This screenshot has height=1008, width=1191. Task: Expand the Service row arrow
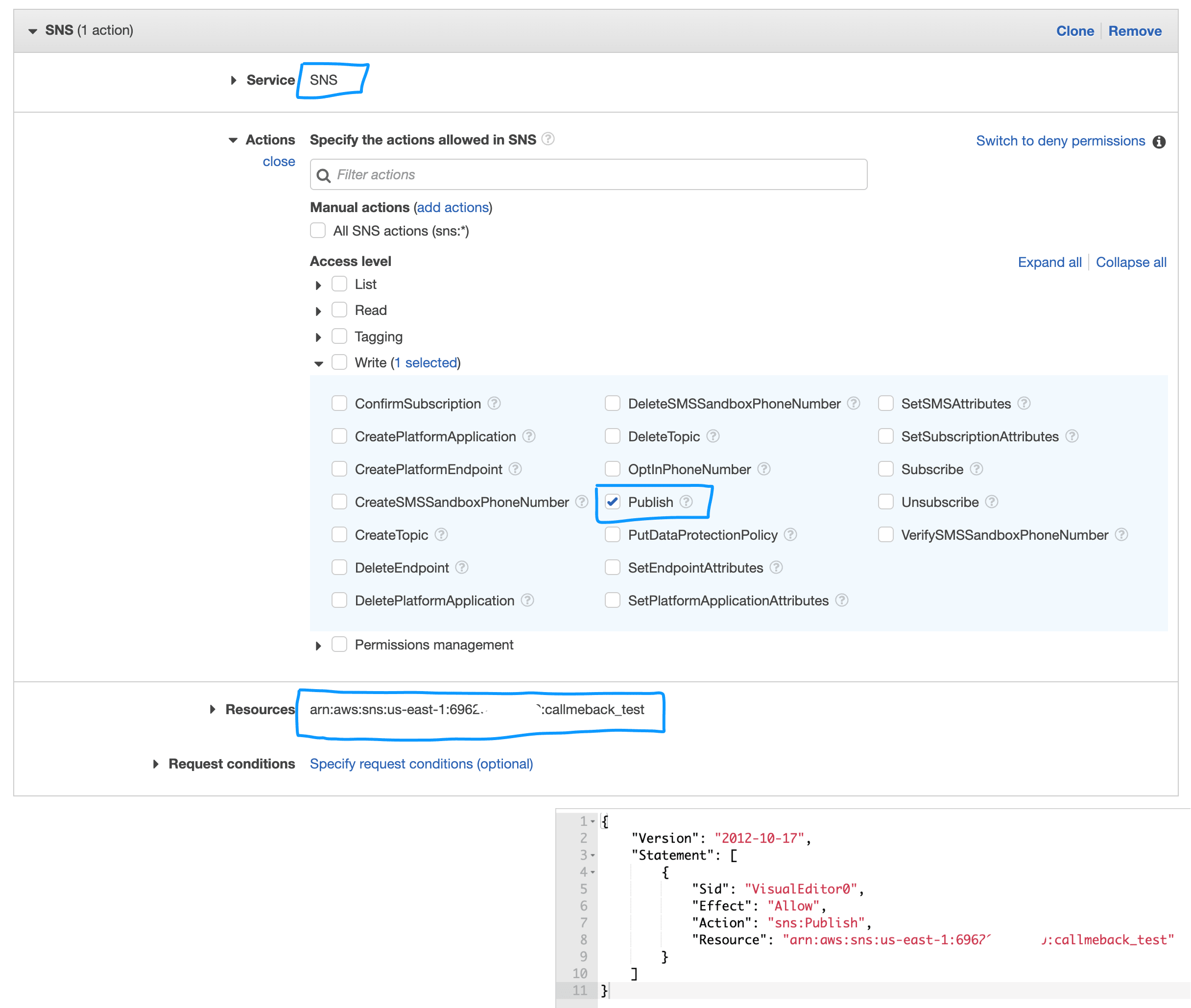233,80
